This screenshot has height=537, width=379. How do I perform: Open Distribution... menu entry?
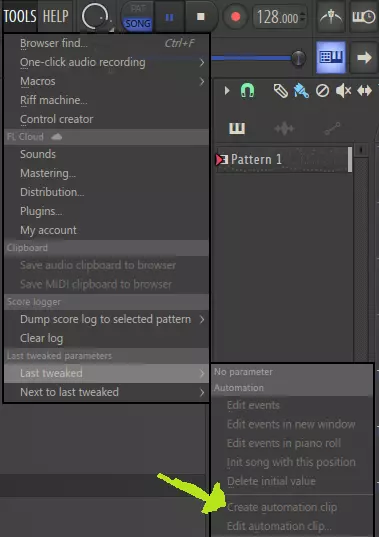click(x=106, y=192)
